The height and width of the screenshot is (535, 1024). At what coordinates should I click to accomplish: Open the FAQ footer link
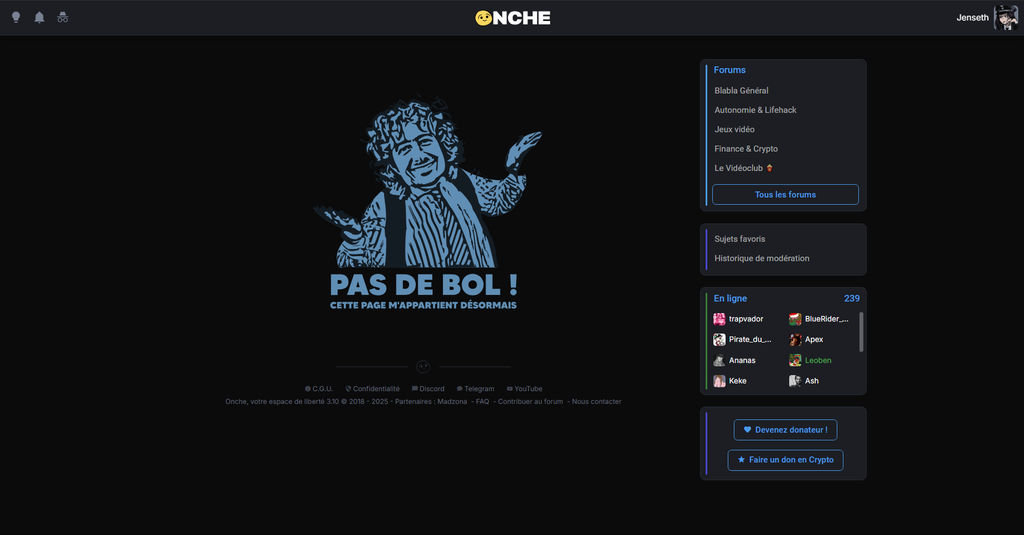click(482, 402)
